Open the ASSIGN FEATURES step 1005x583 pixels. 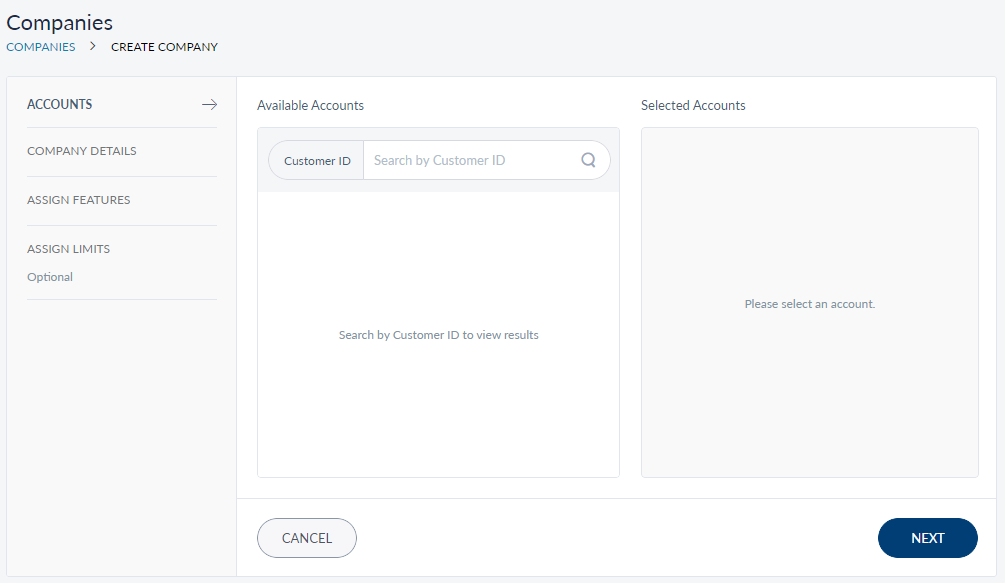click(x=79, y=200)
